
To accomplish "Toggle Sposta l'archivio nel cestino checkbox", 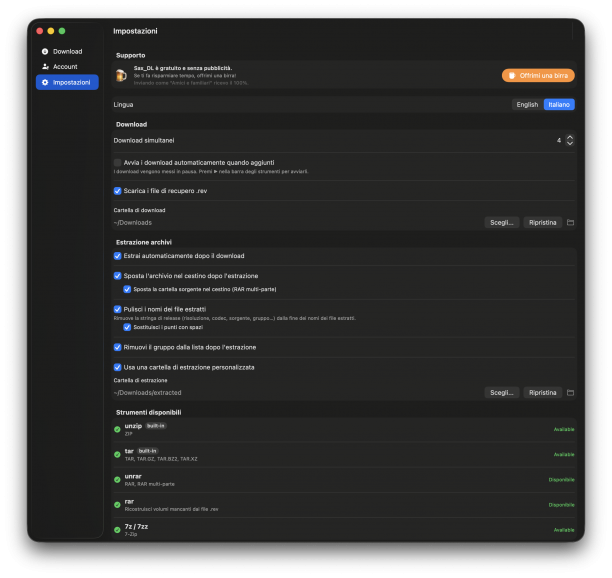I will pos(117,276).
